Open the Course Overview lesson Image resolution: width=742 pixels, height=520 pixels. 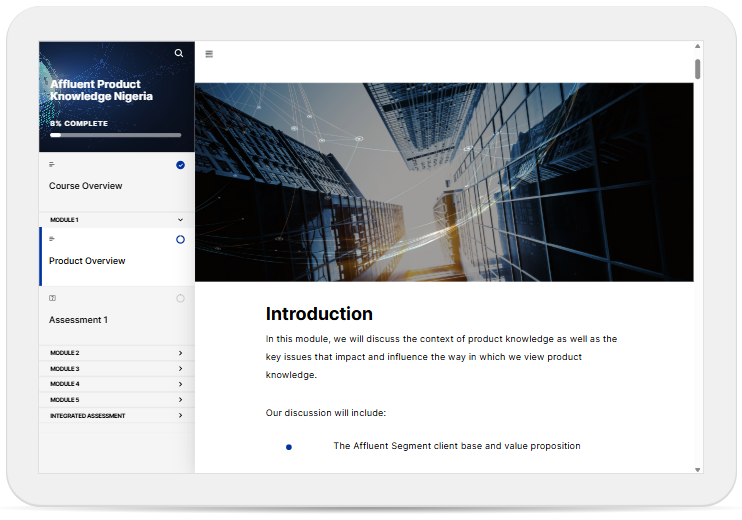click(117, 182)
